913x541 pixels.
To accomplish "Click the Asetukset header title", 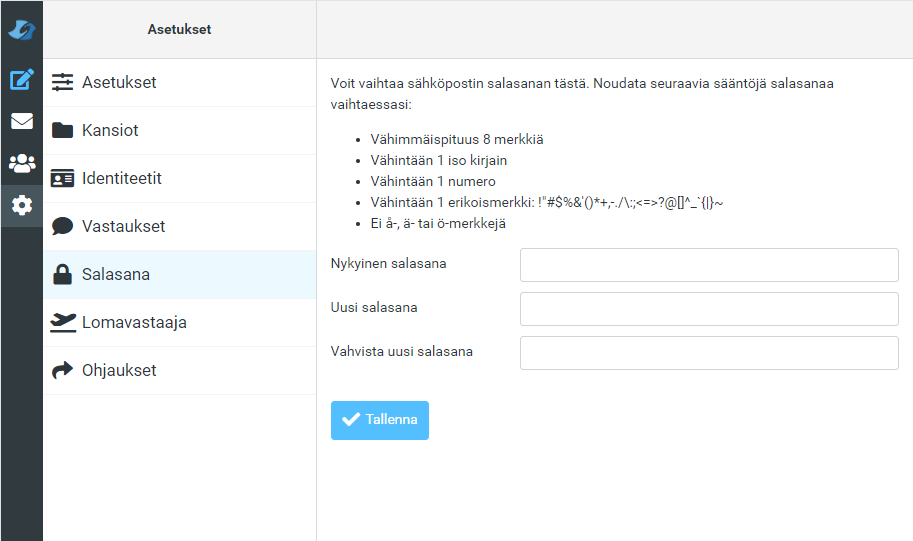I will [x=179, y=29].
